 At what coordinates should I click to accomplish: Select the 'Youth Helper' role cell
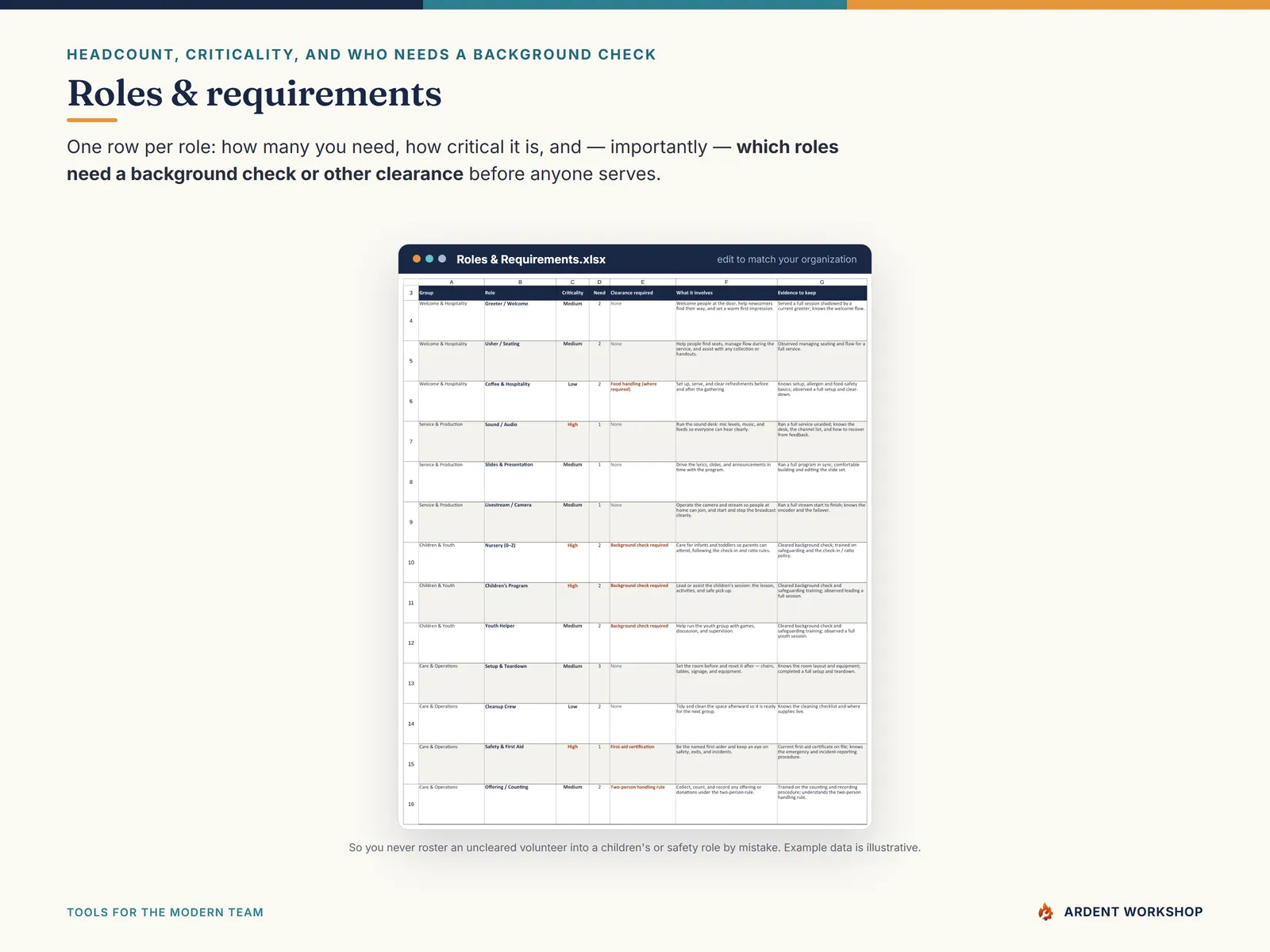pos(520,643)
